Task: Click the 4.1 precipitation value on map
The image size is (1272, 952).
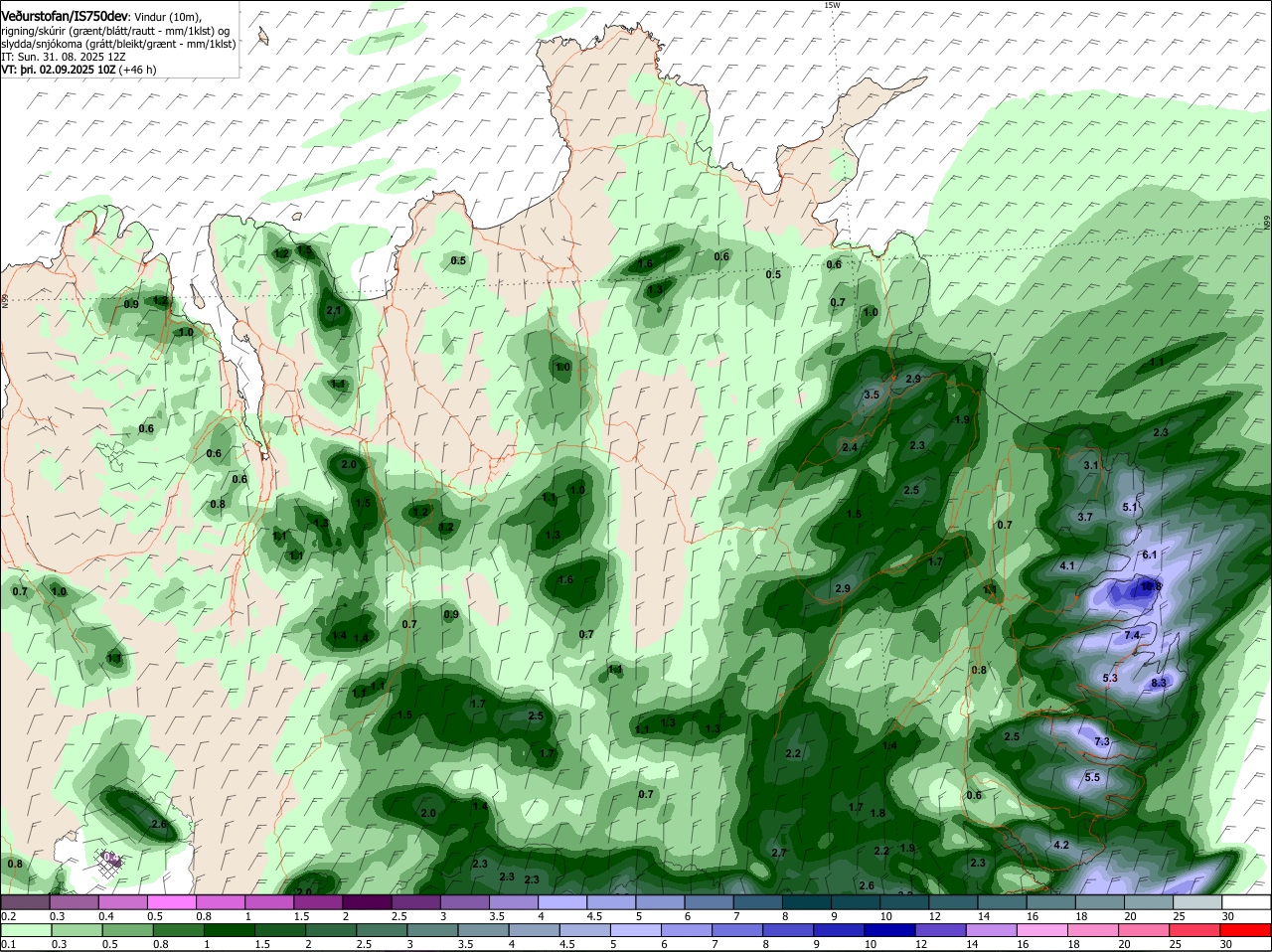Action: 1068,565
